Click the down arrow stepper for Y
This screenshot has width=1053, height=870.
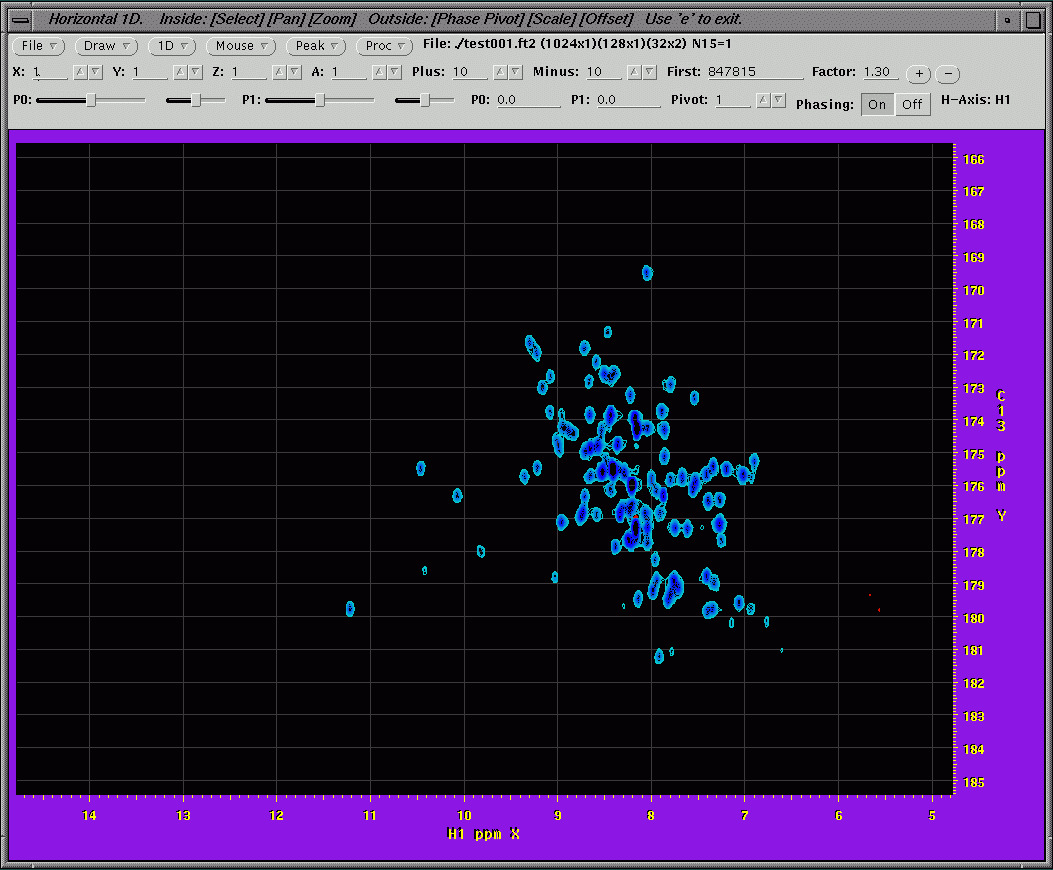click(194, 72)
